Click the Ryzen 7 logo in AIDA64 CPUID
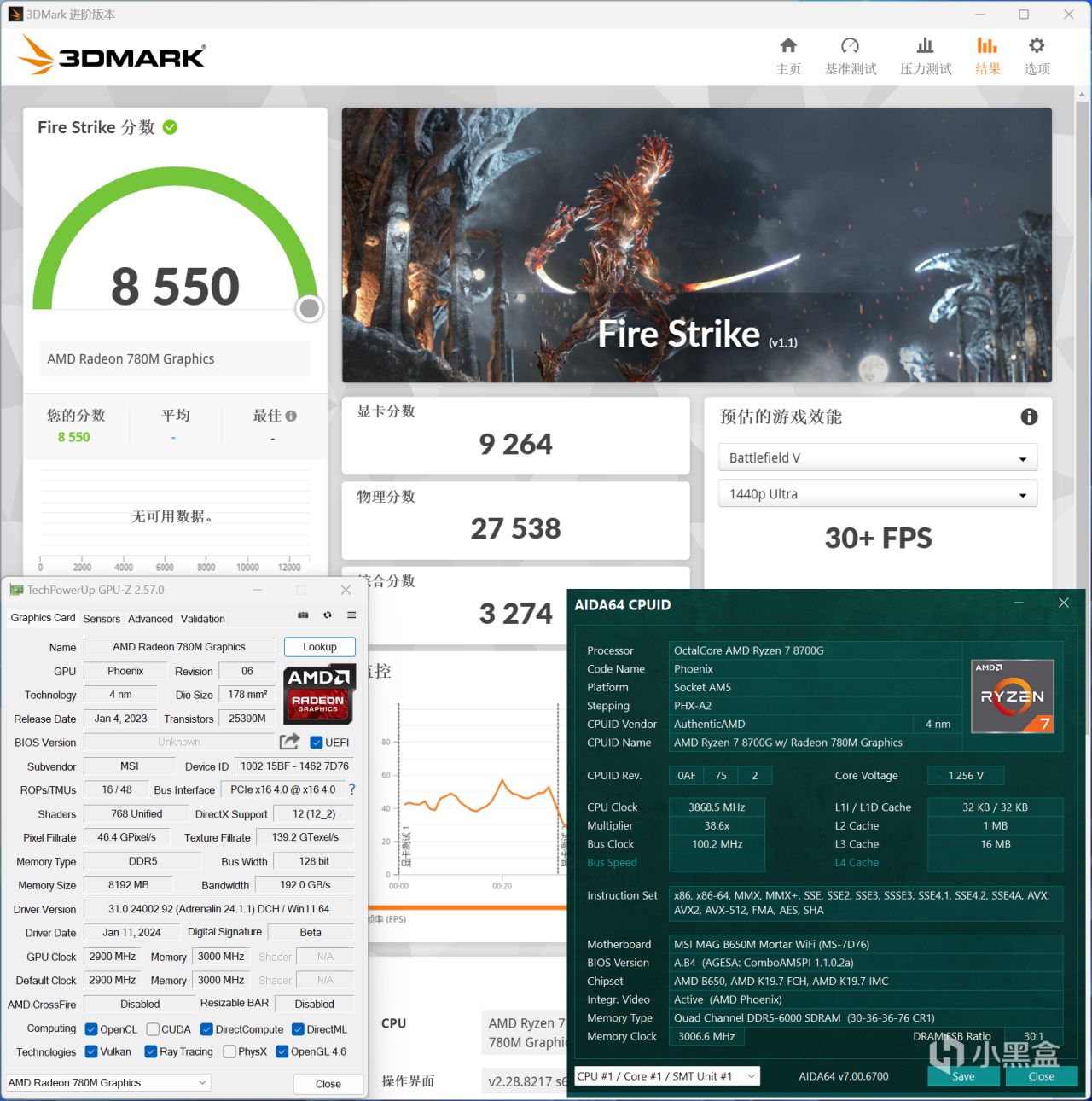The height and width of the screenshot is (1101, 1092). (x=1013, y=696)
